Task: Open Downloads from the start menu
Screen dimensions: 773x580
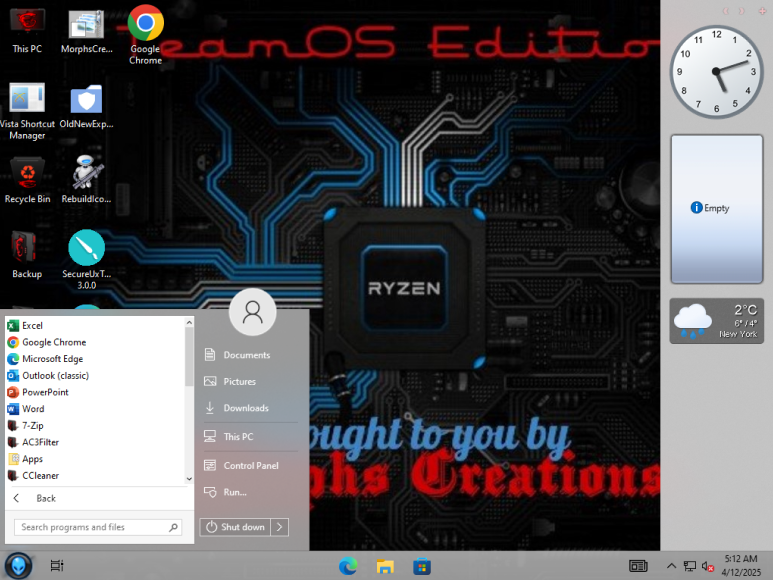Action: tap(250, 408)
